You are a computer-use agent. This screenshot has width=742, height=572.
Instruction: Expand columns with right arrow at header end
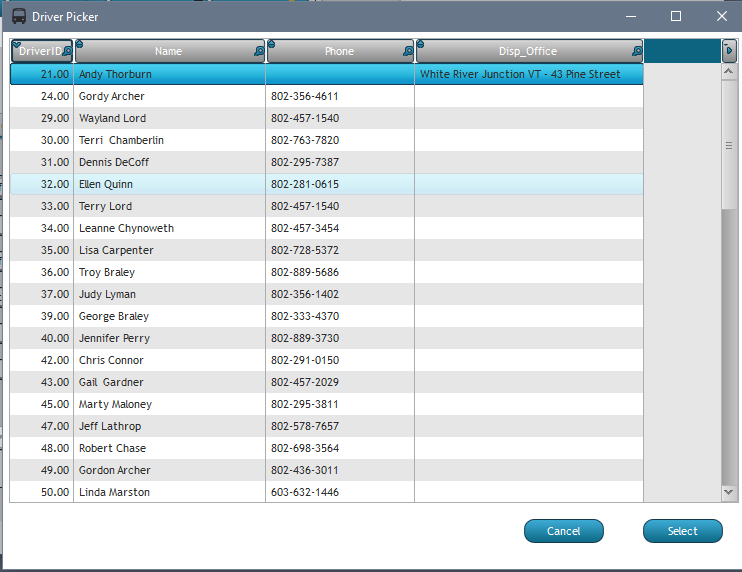[x=729, y=50]
